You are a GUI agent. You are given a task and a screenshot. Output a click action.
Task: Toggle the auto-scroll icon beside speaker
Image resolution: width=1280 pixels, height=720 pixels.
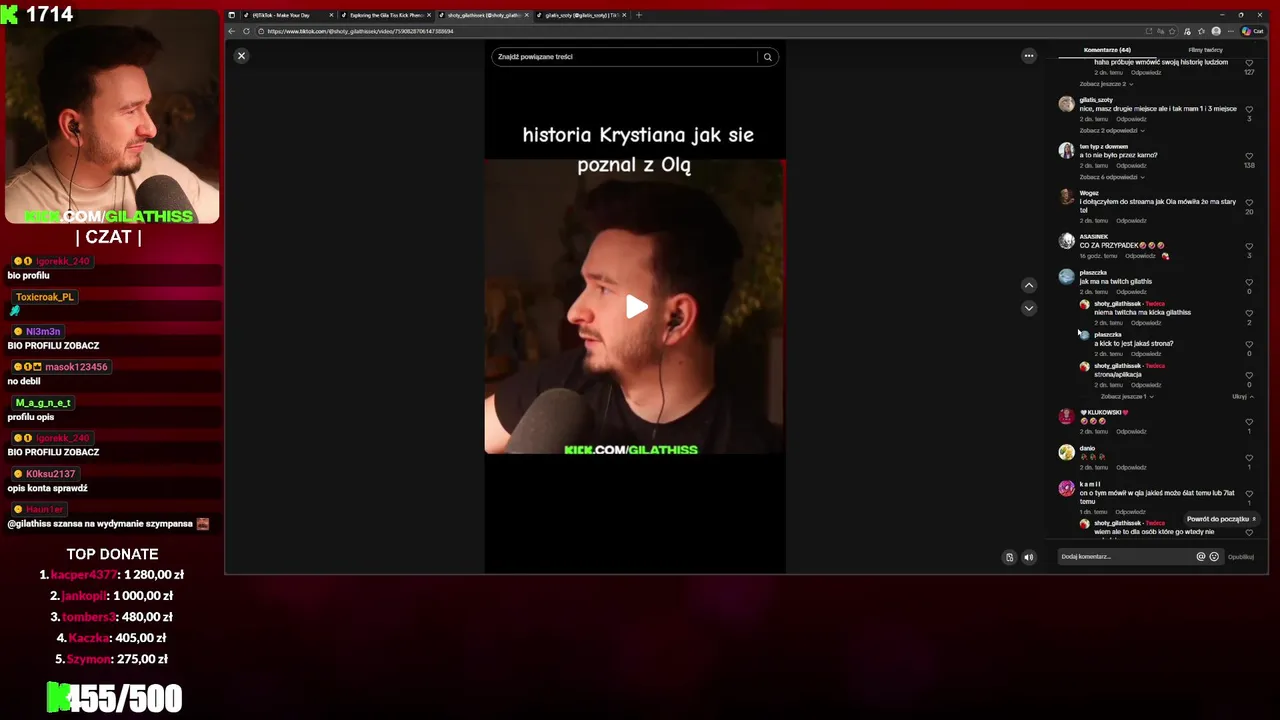coord(1009,557)
